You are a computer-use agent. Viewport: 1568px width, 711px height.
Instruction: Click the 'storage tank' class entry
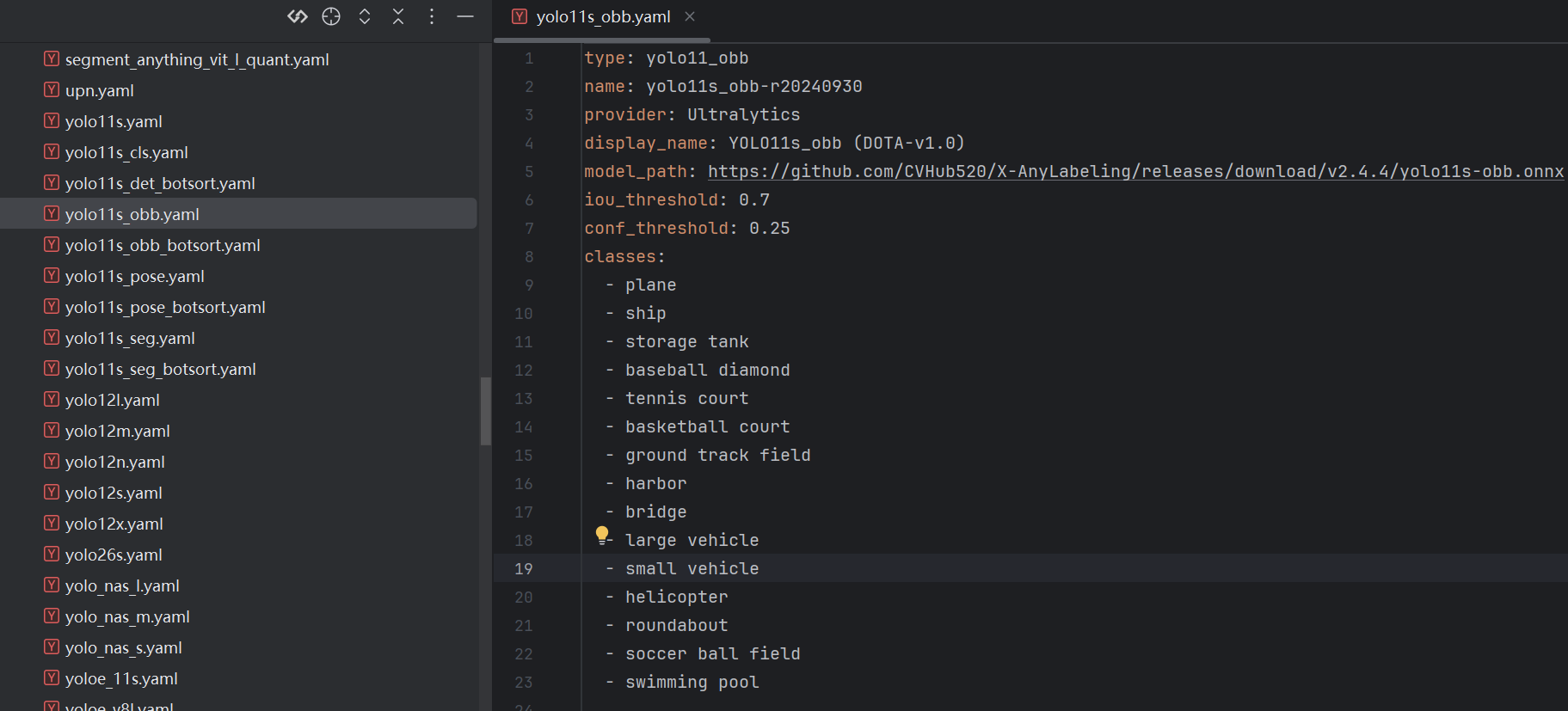pos(687,341)
